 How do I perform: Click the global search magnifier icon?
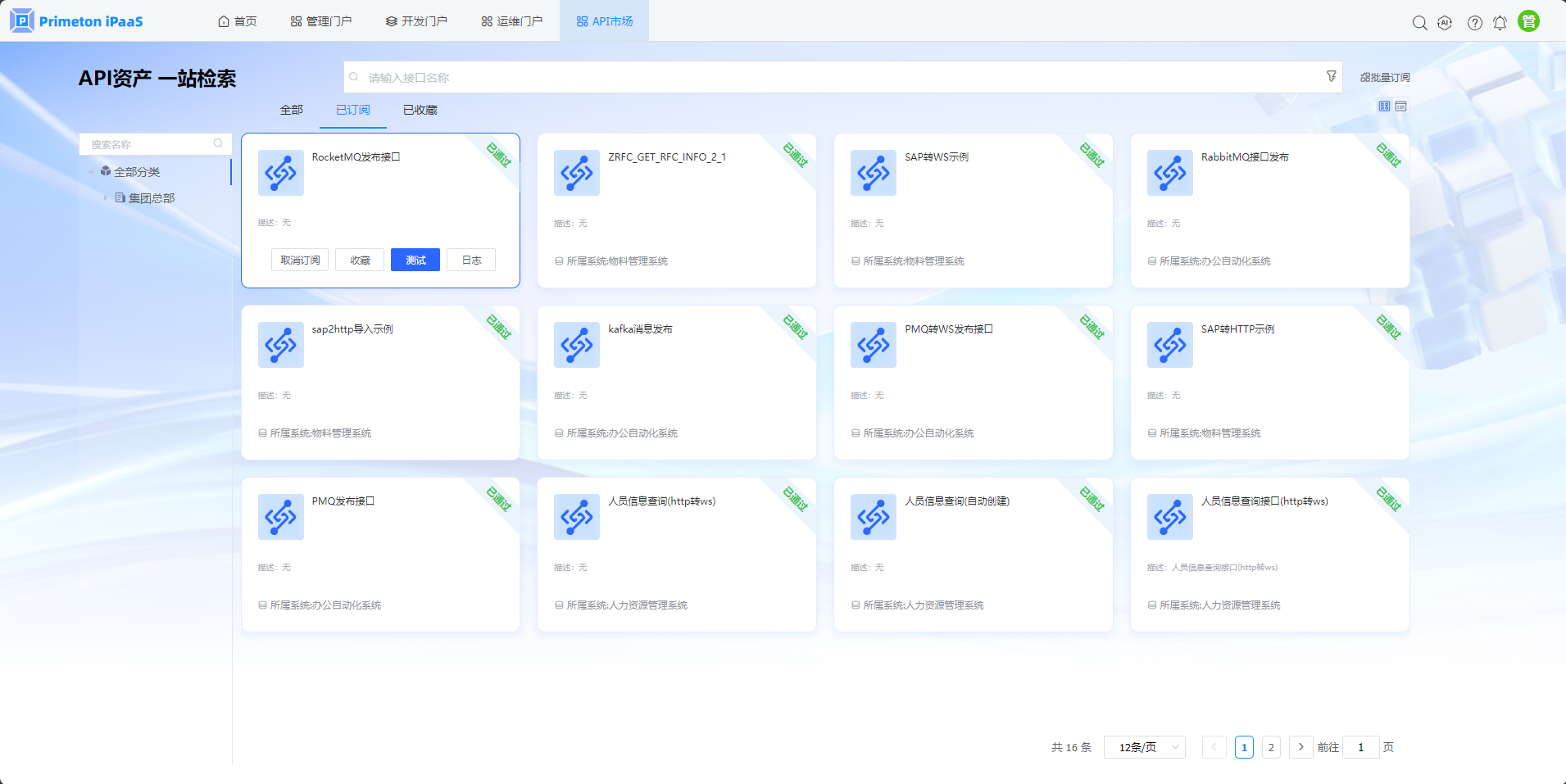pyautogui.click(x=1419, y=23)
